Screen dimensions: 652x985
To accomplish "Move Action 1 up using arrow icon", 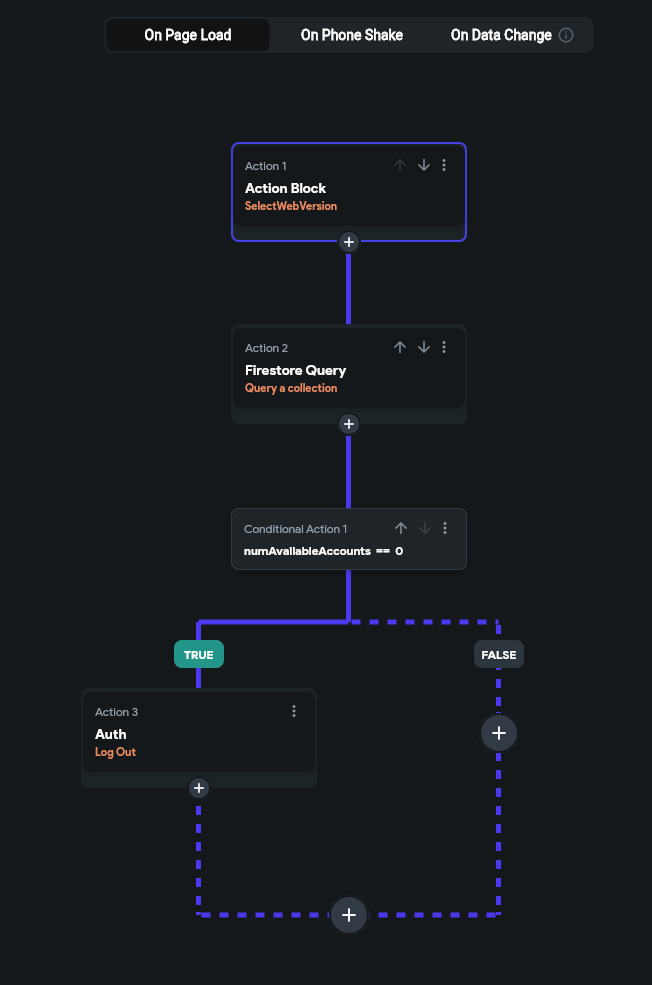I will pyautogui.click(x=399, y=165).
